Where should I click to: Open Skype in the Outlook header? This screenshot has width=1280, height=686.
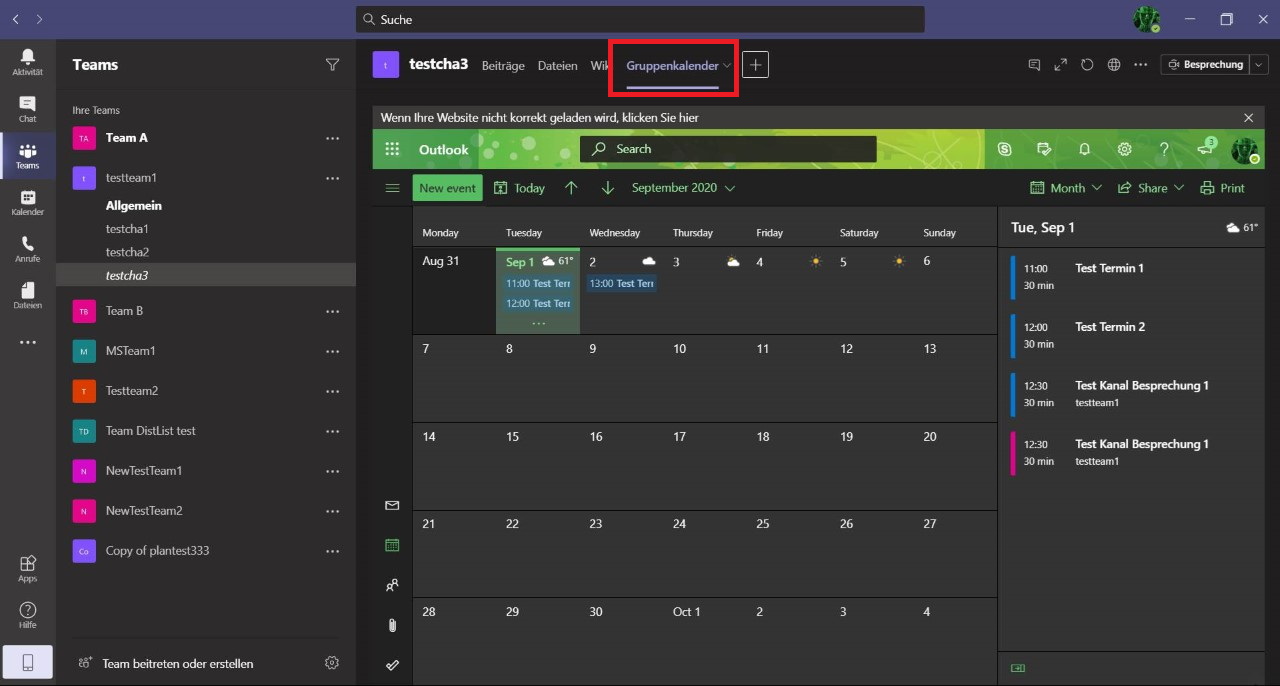pyautogui.click(x=1004, y=149)
